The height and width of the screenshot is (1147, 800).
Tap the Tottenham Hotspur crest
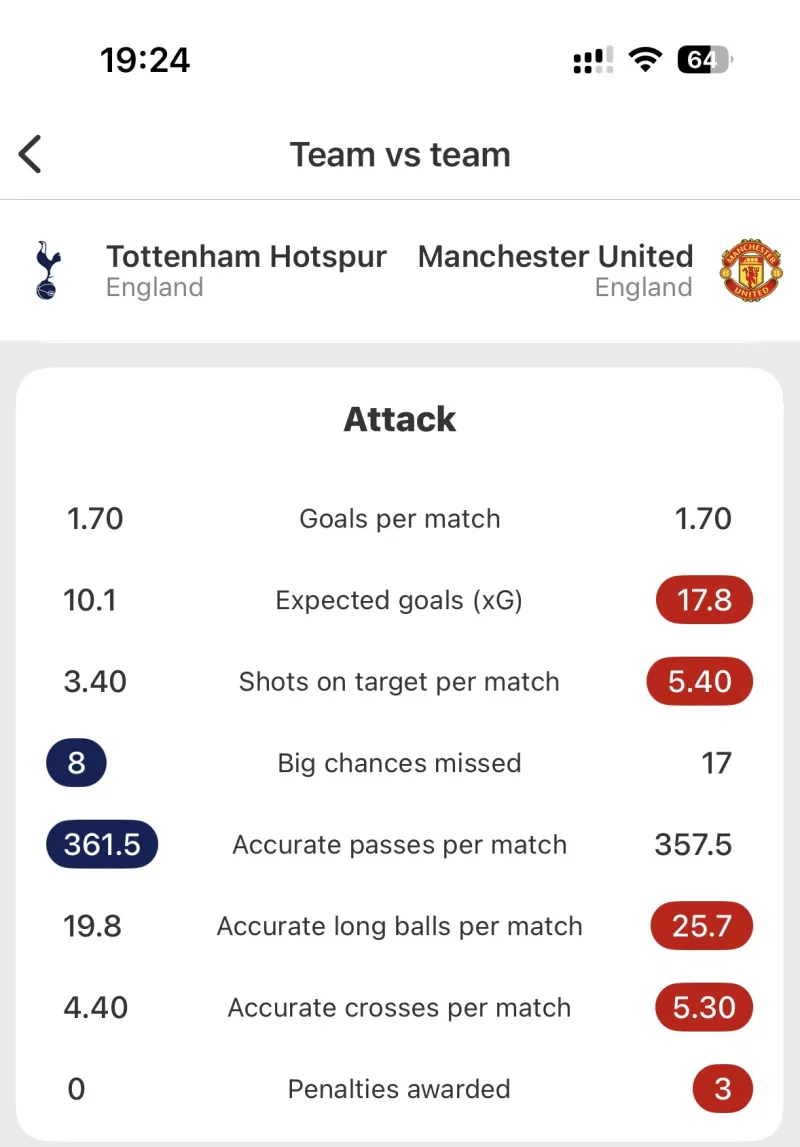tap(45, 270)
